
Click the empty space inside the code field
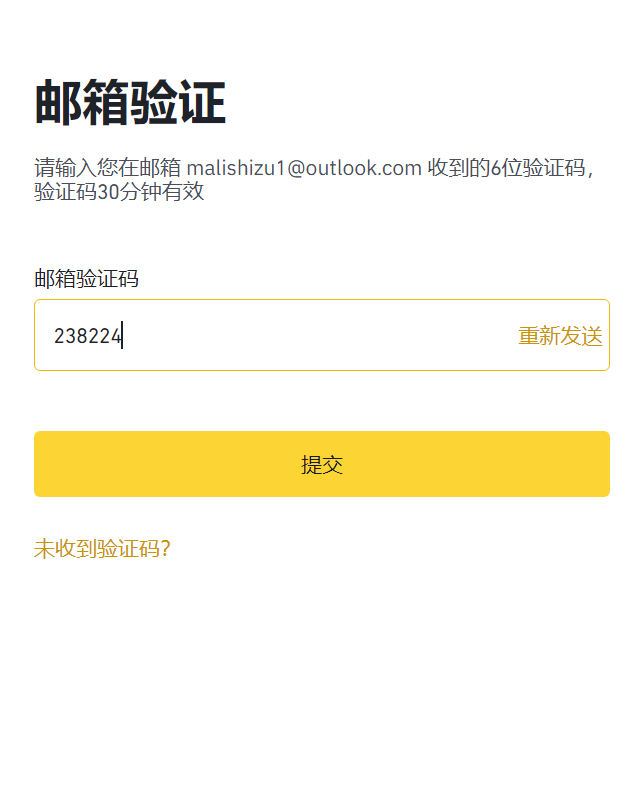[x=320, y=335]
